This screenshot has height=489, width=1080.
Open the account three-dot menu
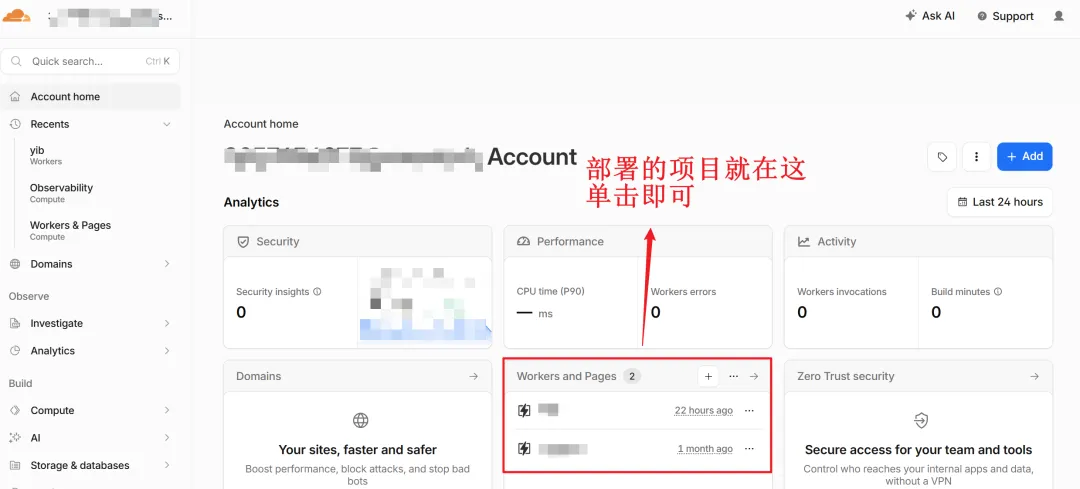976,157
